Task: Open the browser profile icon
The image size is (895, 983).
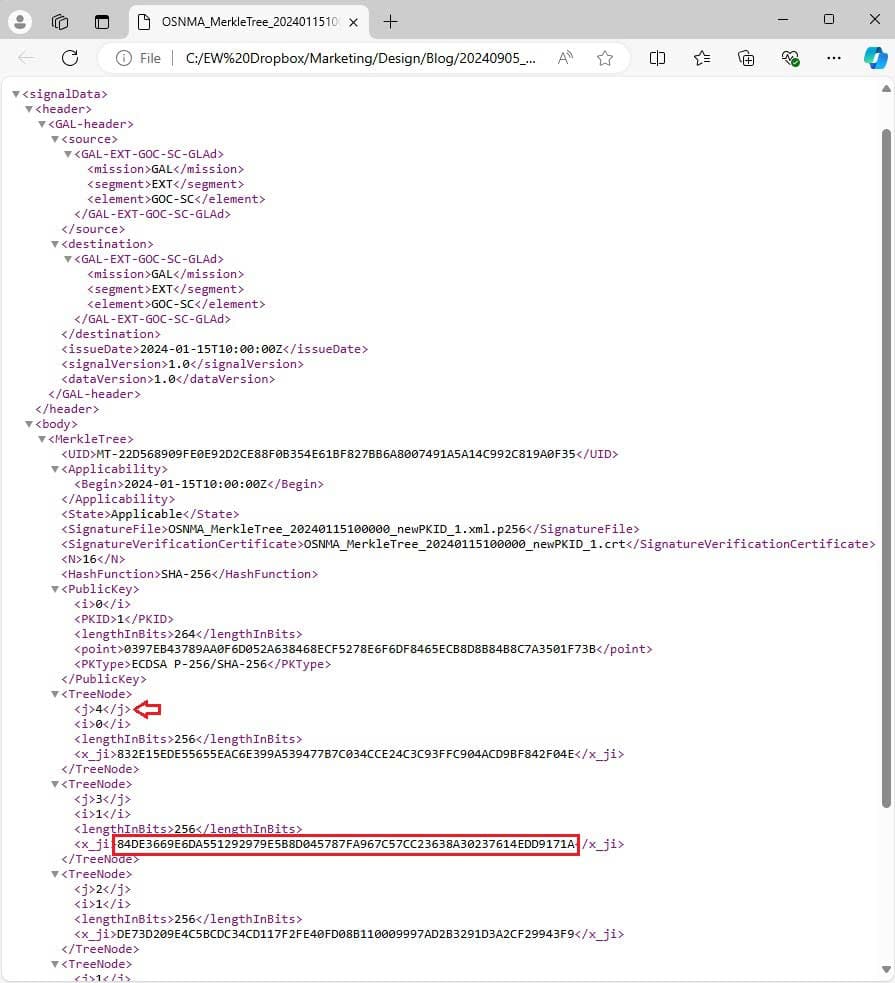Action: pyautogui.click(x=19, y=22)
